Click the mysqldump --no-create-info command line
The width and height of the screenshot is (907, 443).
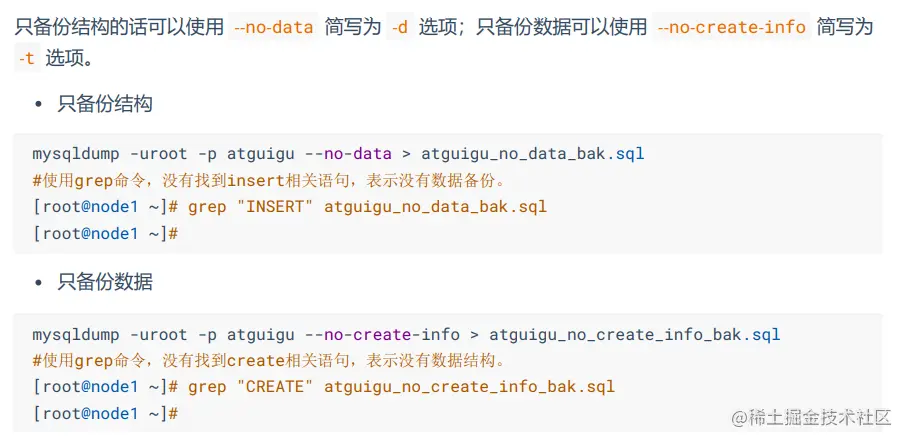pos(405,334)
